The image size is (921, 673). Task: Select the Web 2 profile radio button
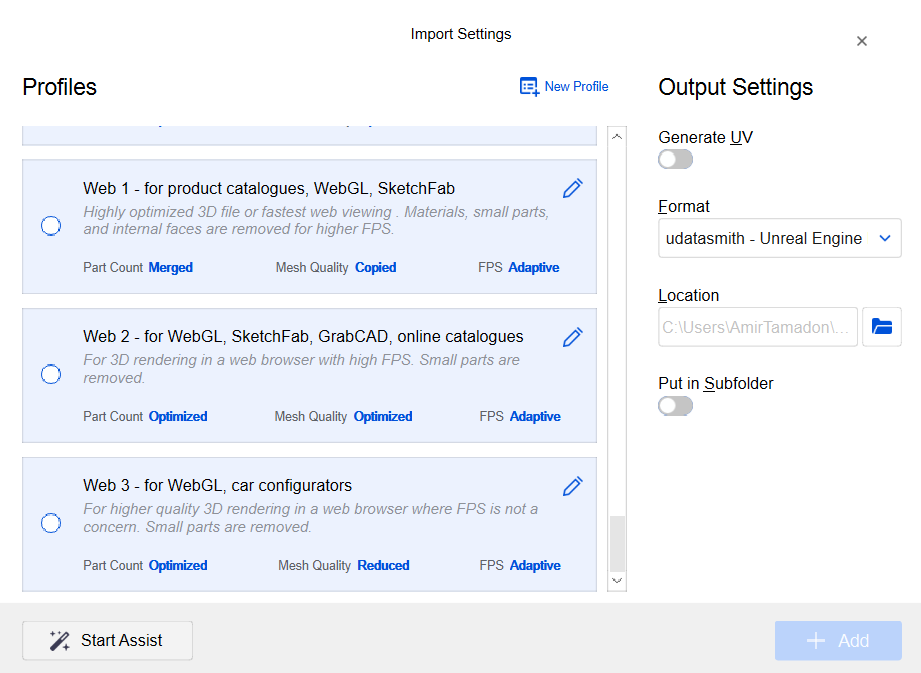click(x=51, y=374)
